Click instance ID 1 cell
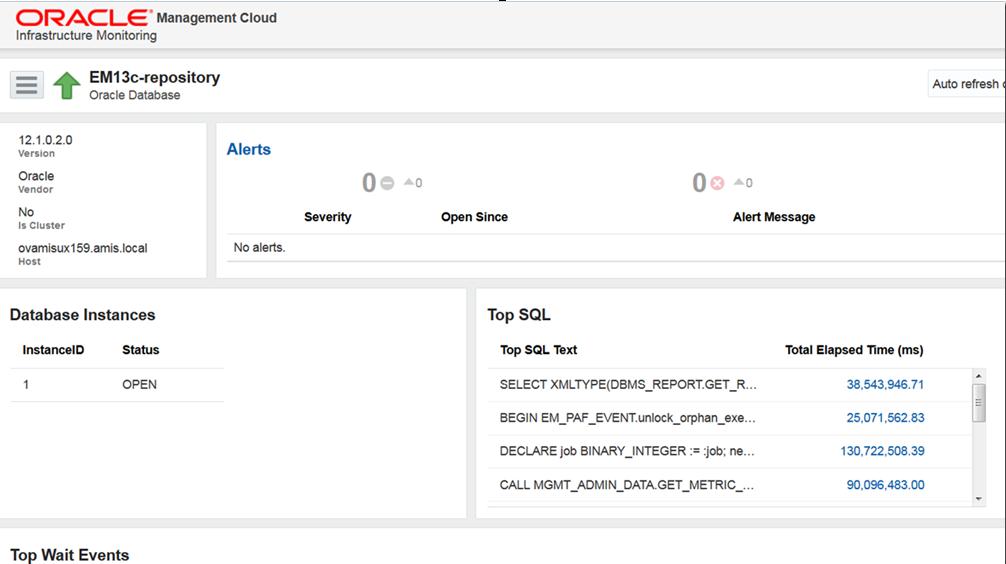 (26, 384)
